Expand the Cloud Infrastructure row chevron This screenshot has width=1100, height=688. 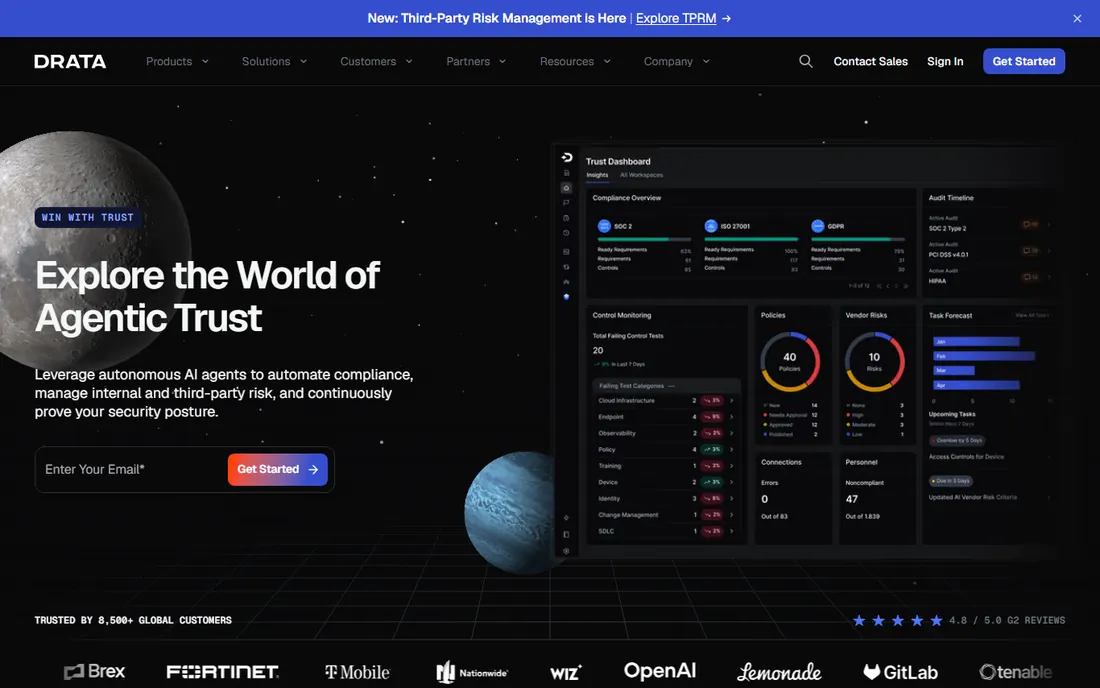731,400
